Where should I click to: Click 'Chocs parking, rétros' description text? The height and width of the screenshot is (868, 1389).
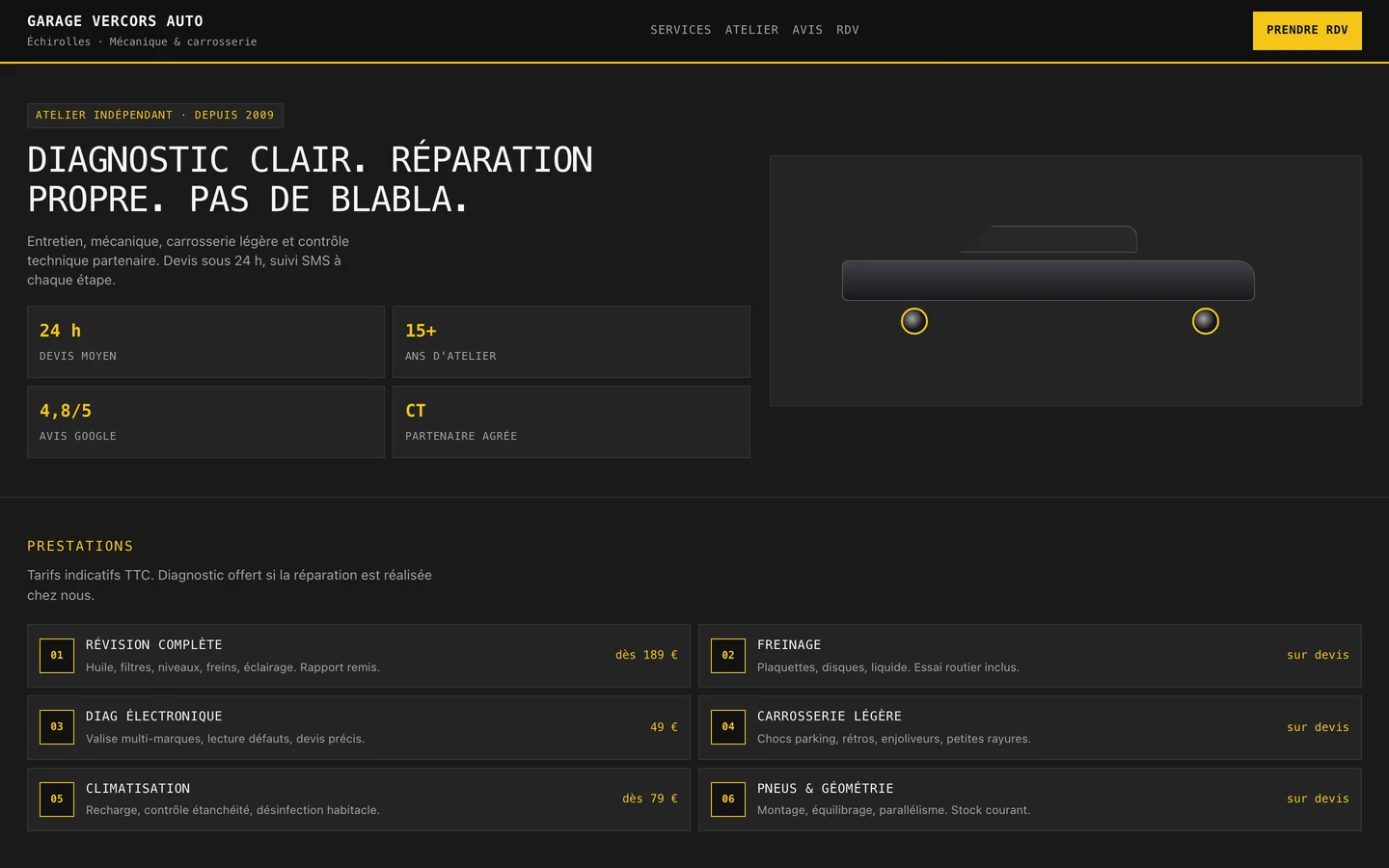(894, 739)
